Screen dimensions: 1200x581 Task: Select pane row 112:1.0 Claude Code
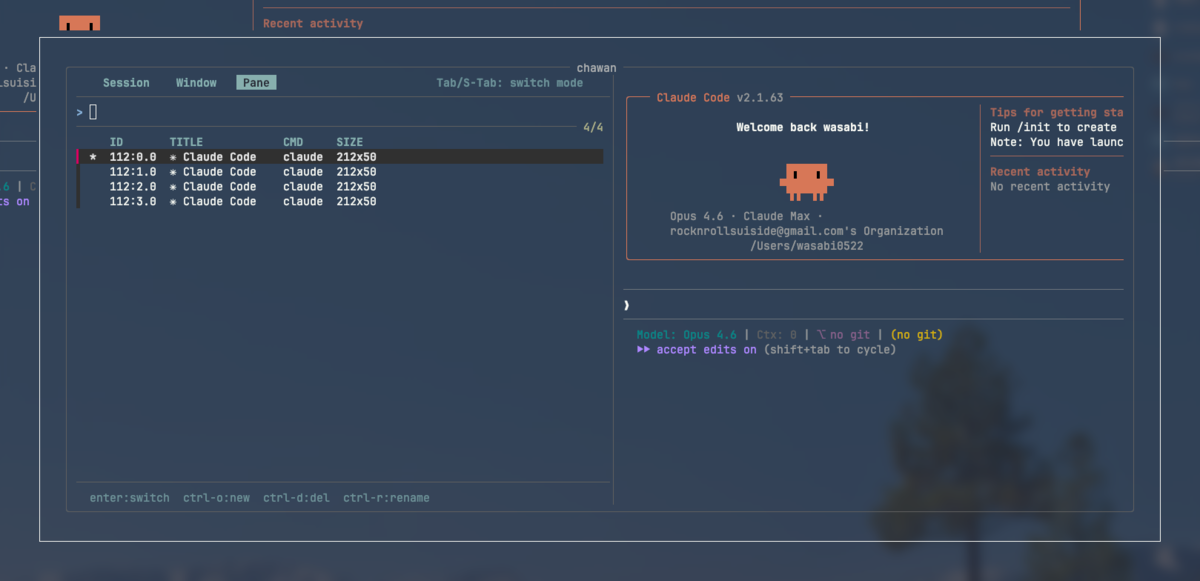340,172
